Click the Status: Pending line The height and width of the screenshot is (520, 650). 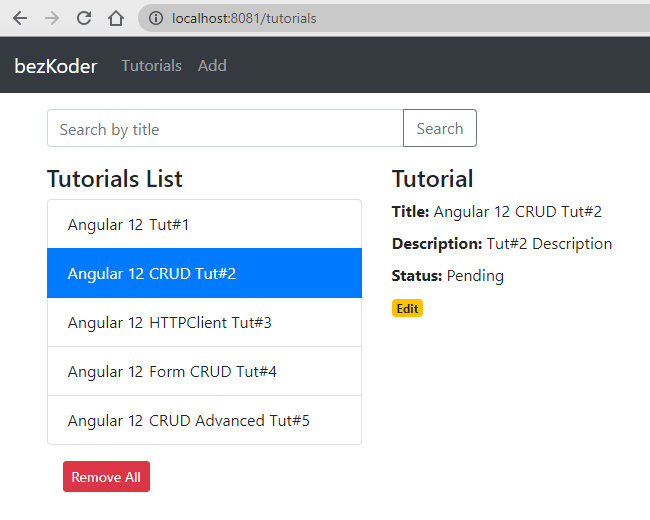(448, 276)
